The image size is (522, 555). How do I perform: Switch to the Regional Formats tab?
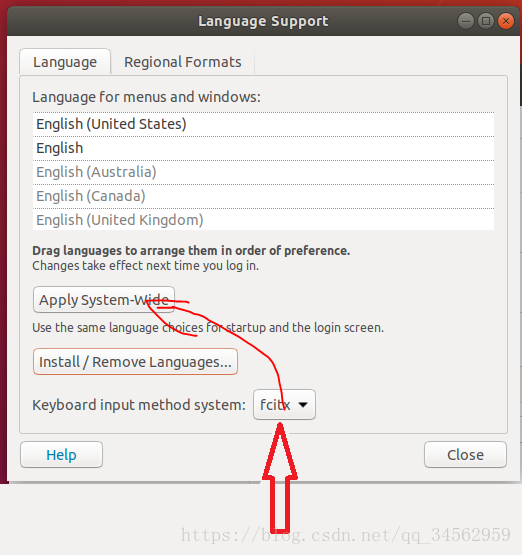(183, 62)
